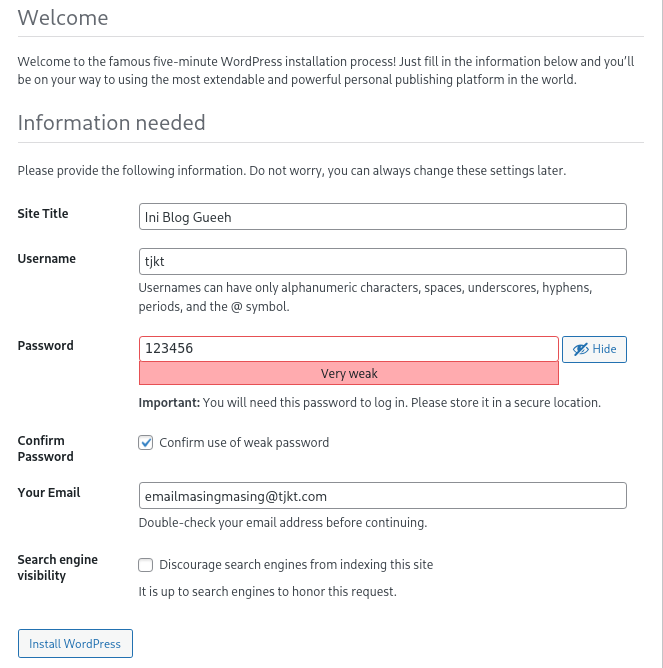This screenshot has width=663, height=668.
Task: Click the Search engine visibility label
Action: [57, 567]
